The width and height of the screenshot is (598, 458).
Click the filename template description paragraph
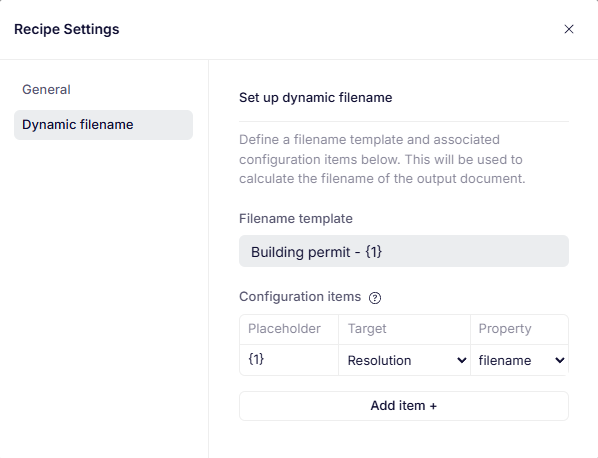tap(382, 159)
